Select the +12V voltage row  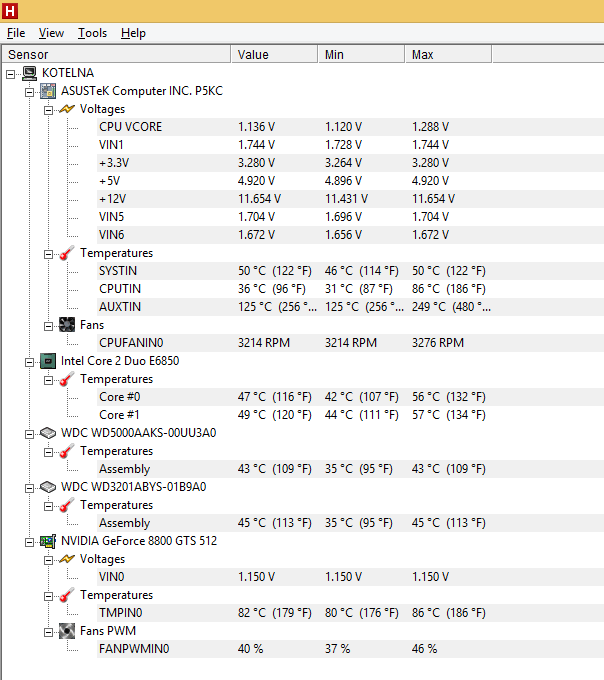click(350, 199)
